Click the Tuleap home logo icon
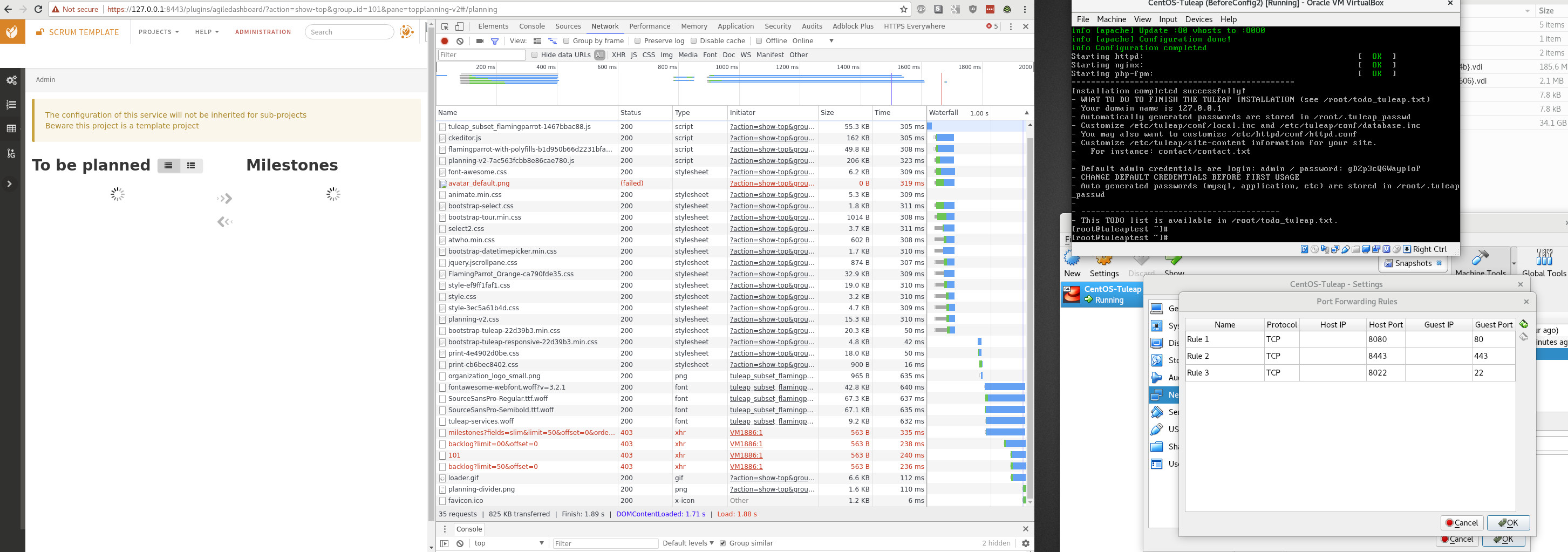 [x=12, y=32]
